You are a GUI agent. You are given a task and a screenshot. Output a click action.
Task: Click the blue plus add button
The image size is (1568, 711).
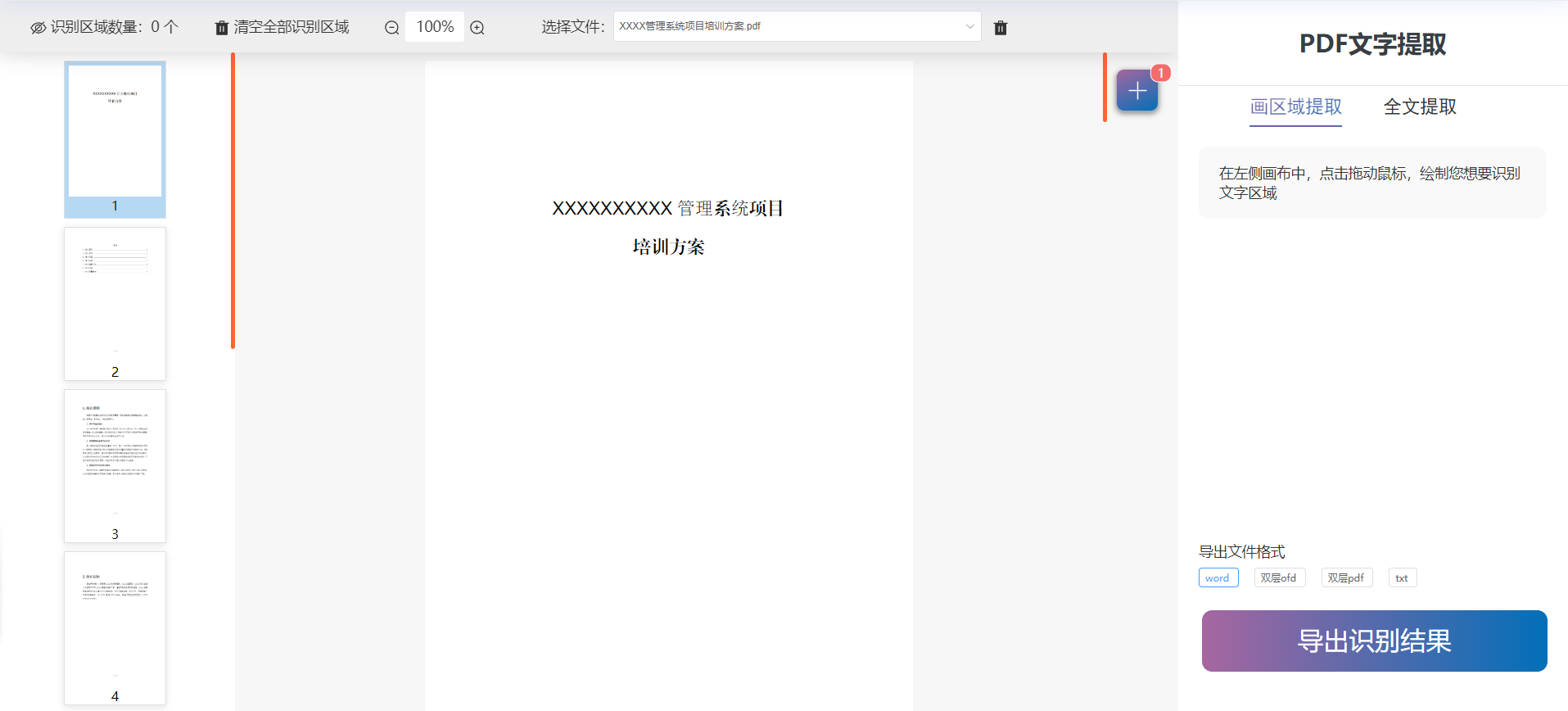pyautogui.click(x=1136, y=91)
